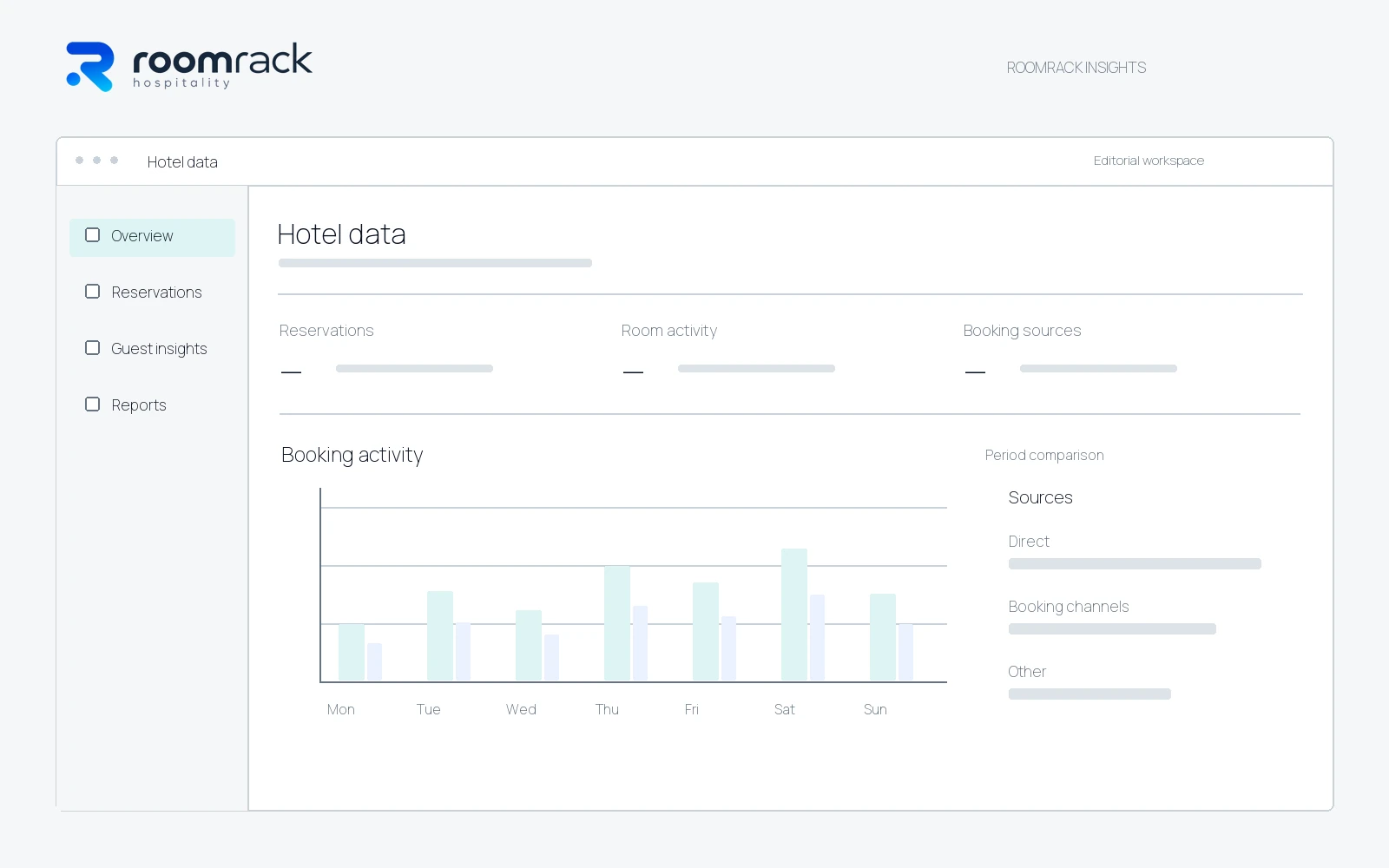Click the teal Mon bar in chart
Viewport: 1389px width, 868px height.
[x=352, y=653]
